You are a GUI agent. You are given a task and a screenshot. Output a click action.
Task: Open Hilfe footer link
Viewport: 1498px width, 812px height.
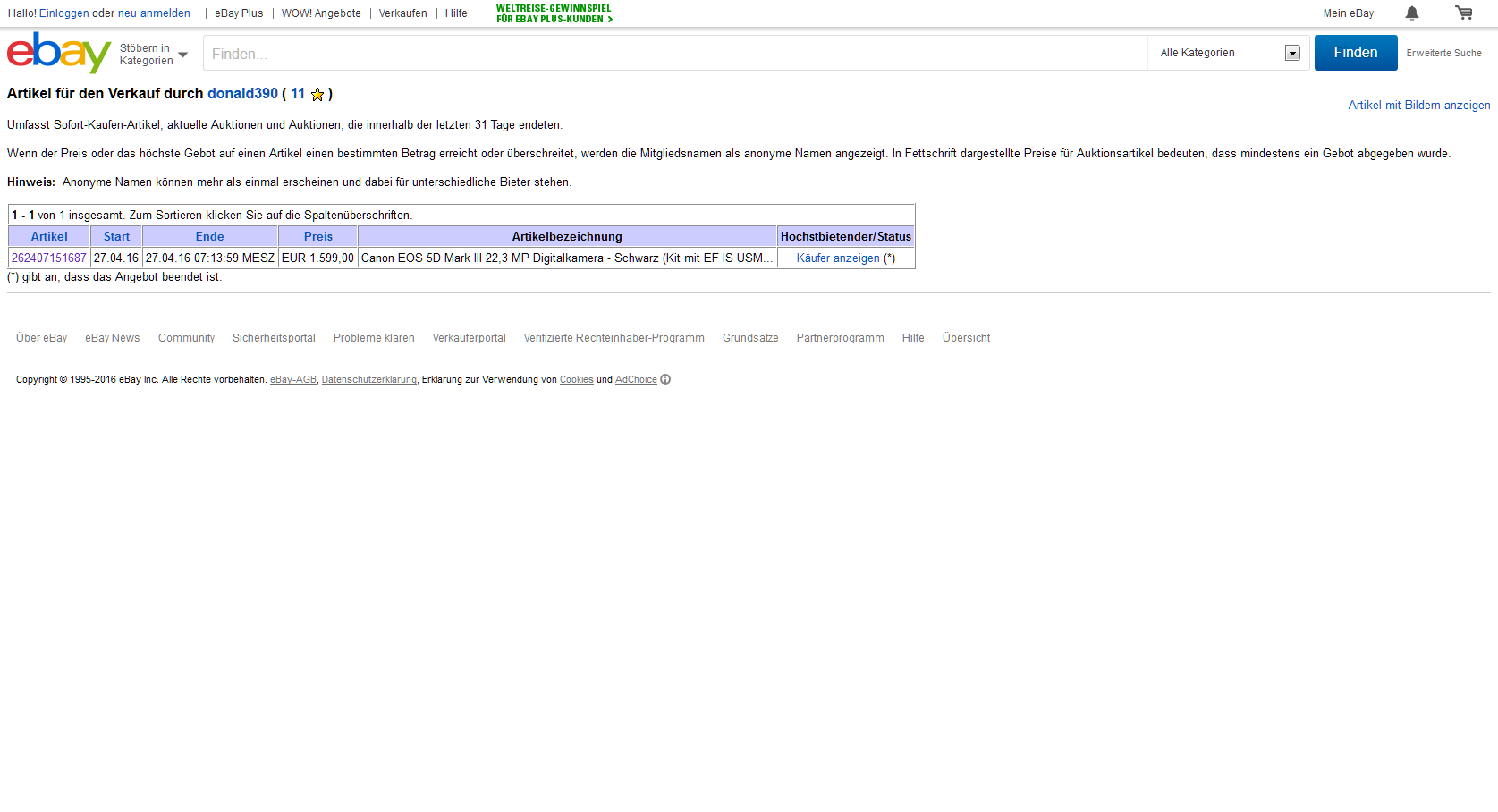click(913, 338)
